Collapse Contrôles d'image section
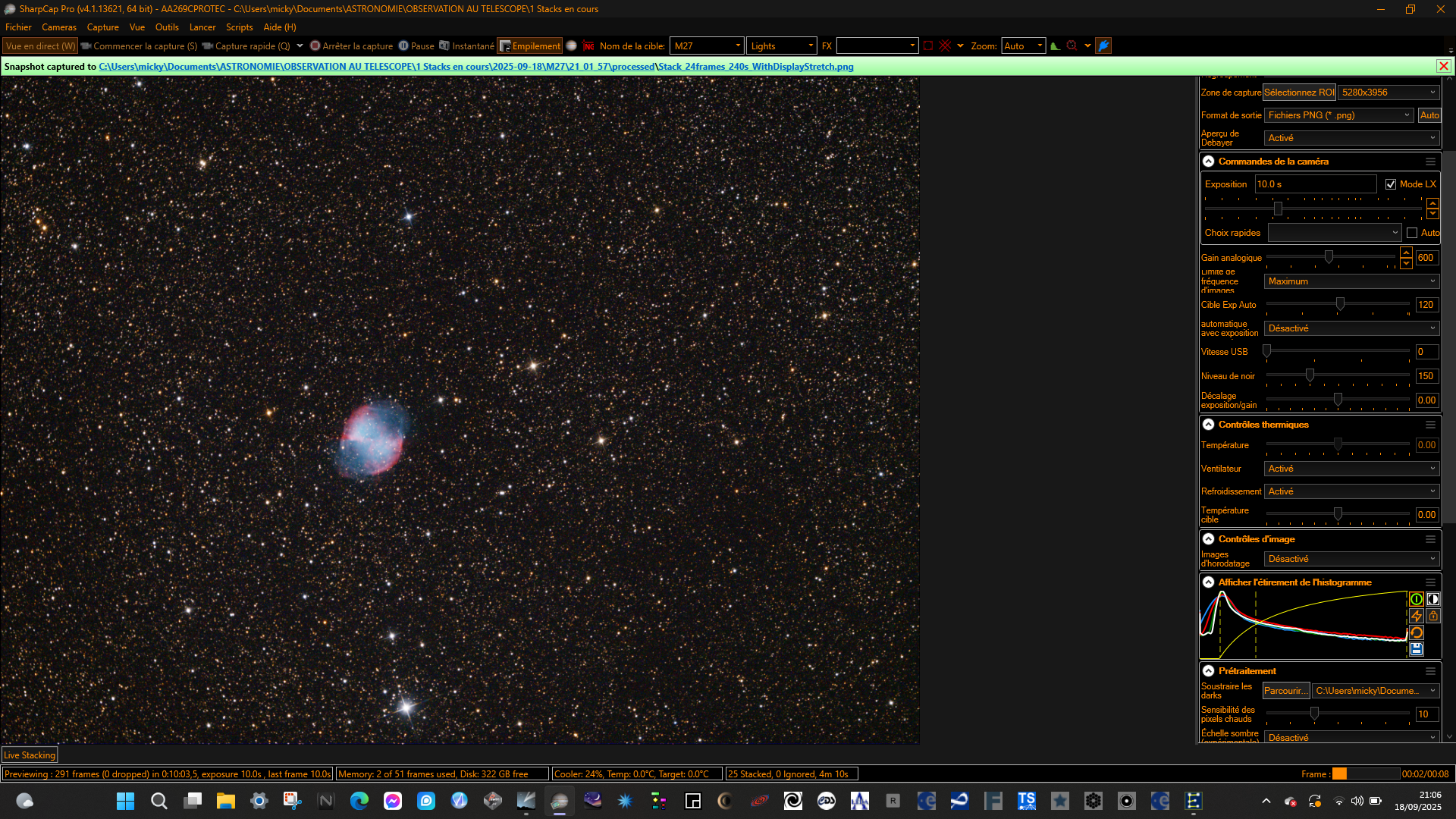 point(1209,539)
